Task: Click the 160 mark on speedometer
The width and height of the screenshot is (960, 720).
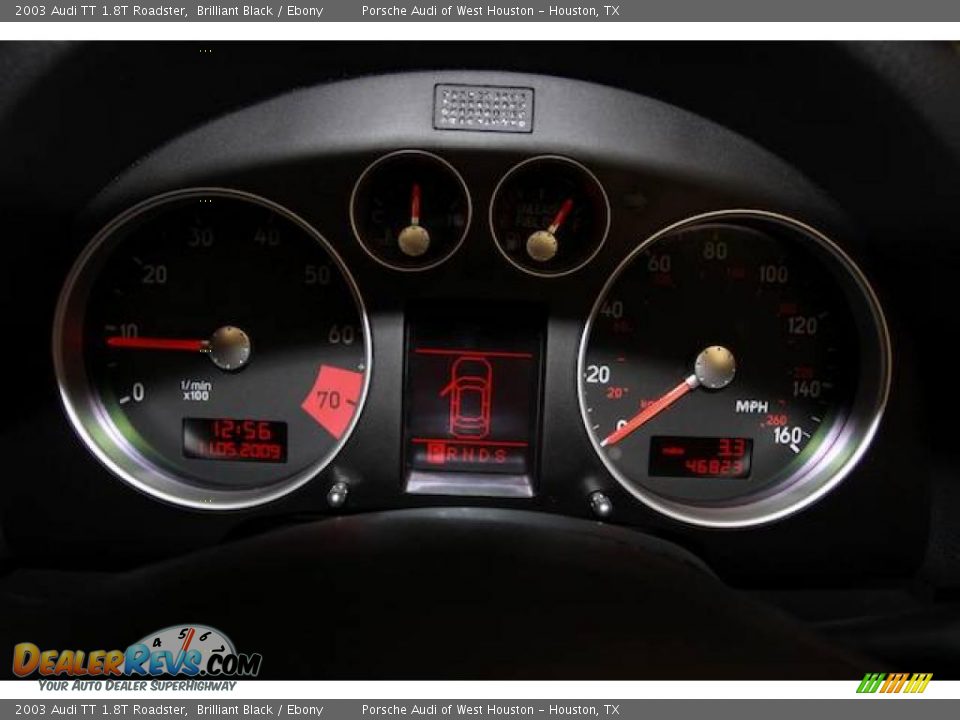Action: coord(787,435)
